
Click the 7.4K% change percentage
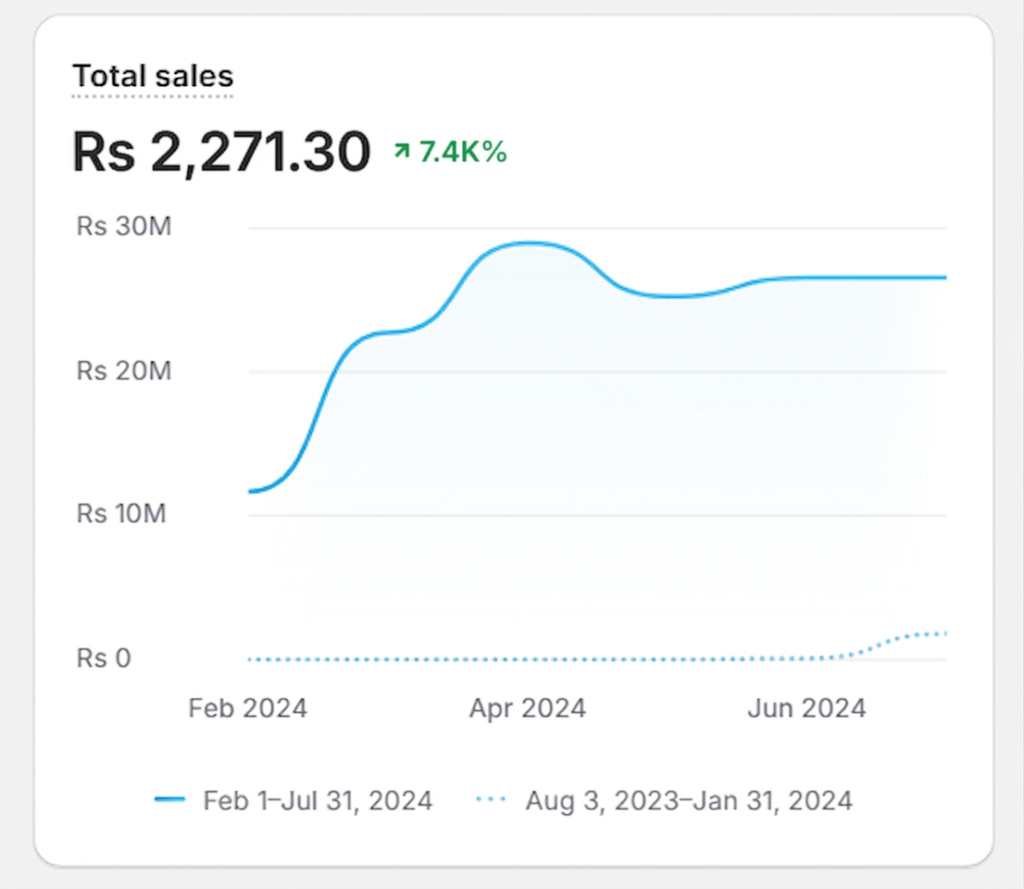pos(463,152)
